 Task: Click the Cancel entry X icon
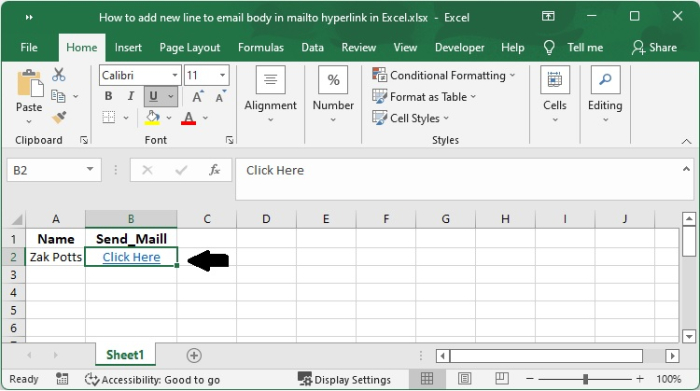tap(147, 170)
